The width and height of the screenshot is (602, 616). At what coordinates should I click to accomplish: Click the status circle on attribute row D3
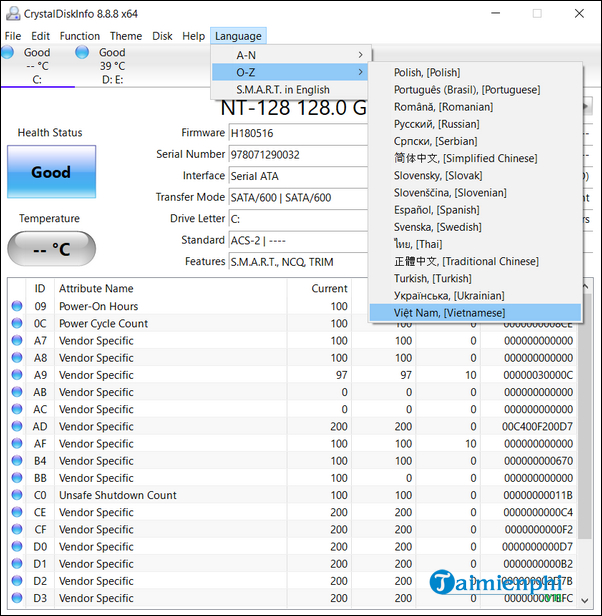pos(16,598)
